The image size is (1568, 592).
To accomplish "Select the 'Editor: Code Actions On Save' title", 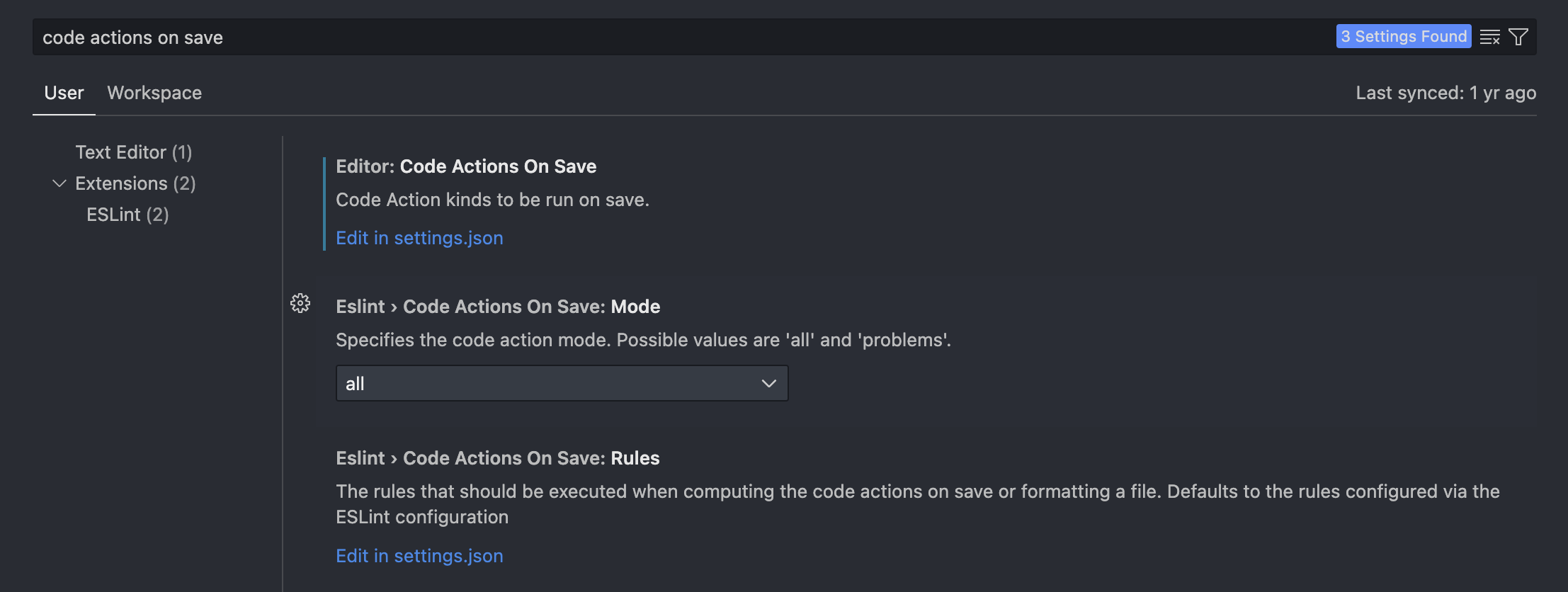I will point(466,166).
